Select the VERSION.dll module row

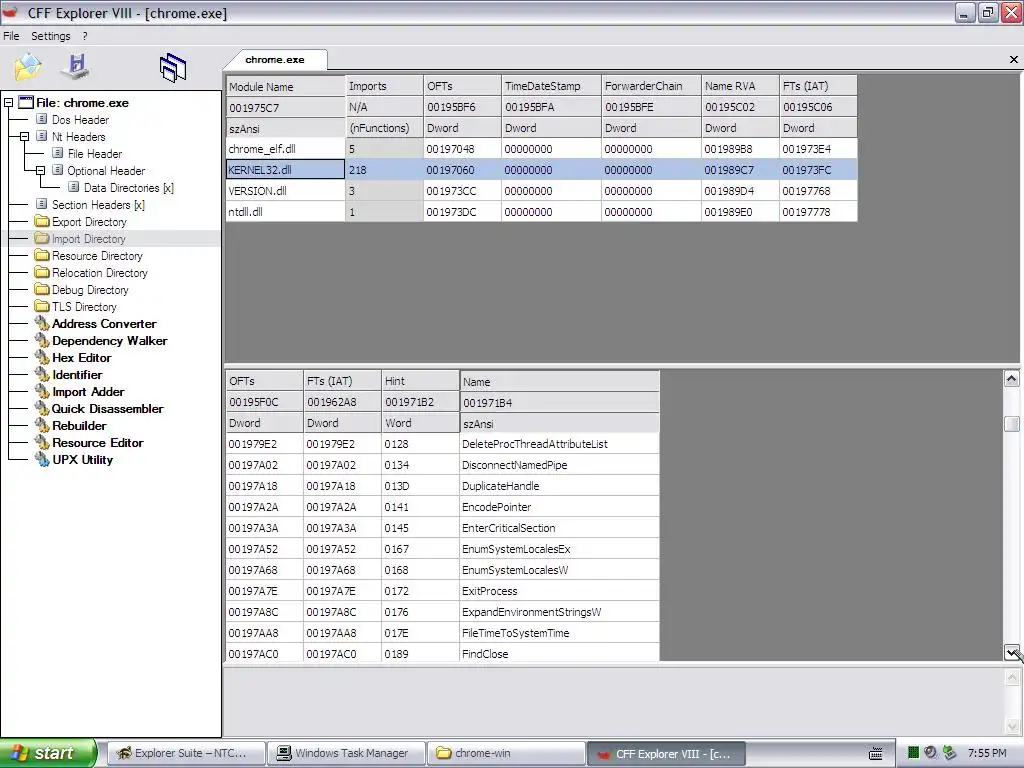[541, 191]
